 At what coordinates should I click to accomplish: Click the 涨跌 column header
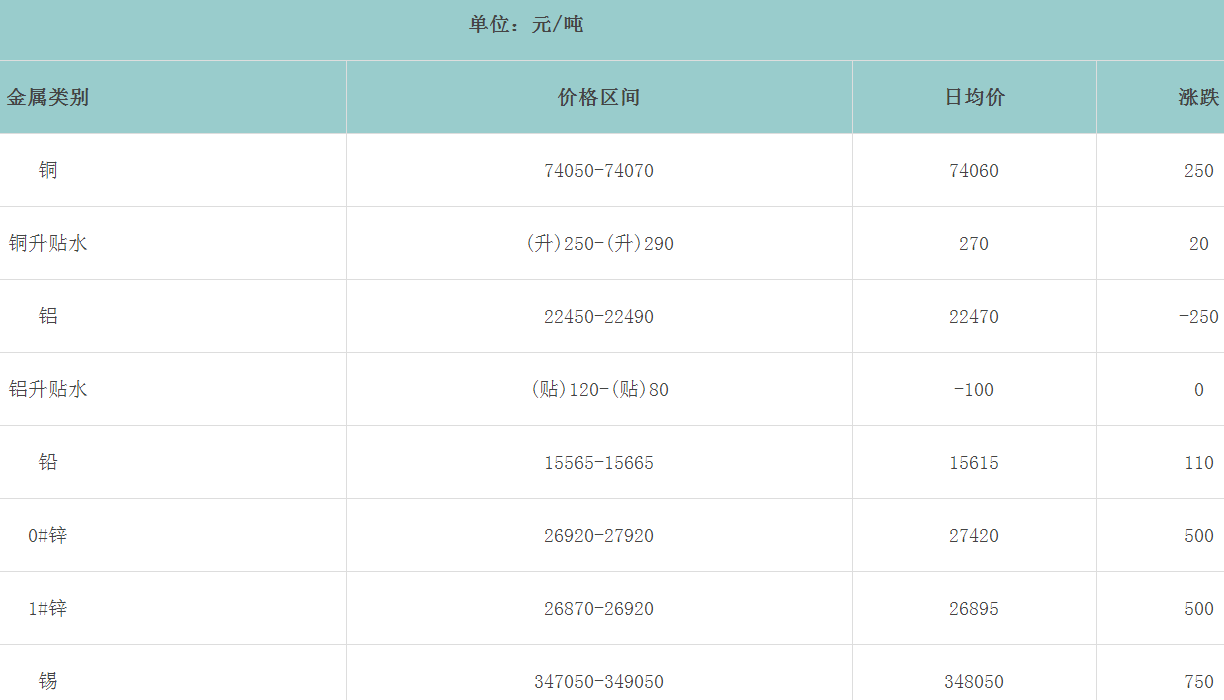pyautogui.click(x=1198, y=97)
